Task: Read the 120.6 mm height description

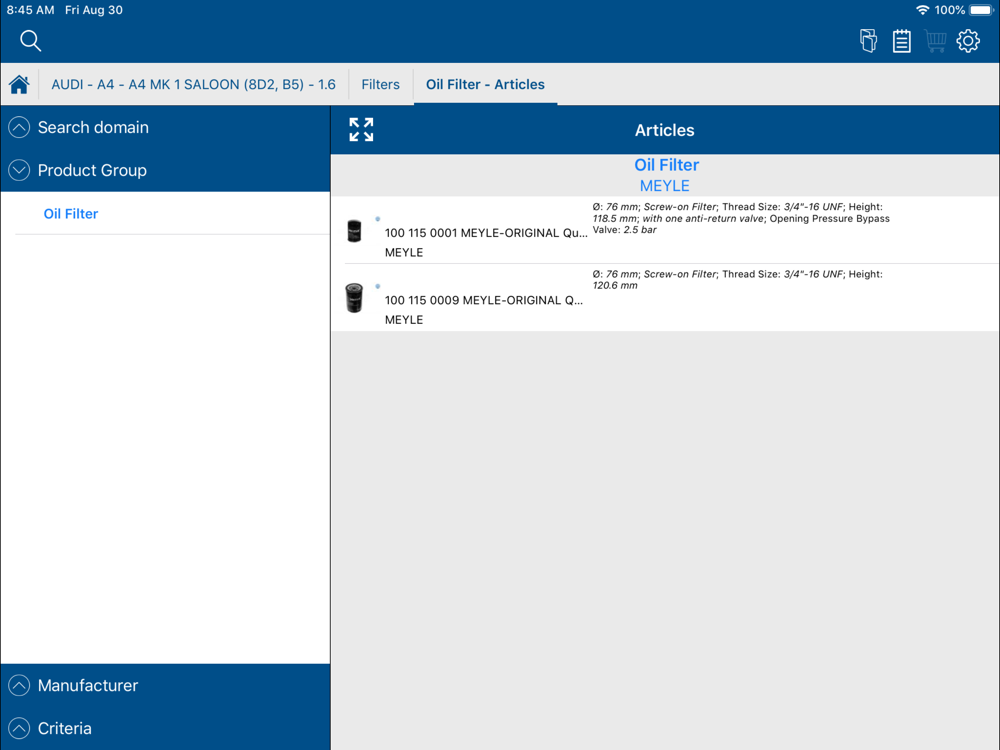Action: pyautogui.click(x=737, y=279)
